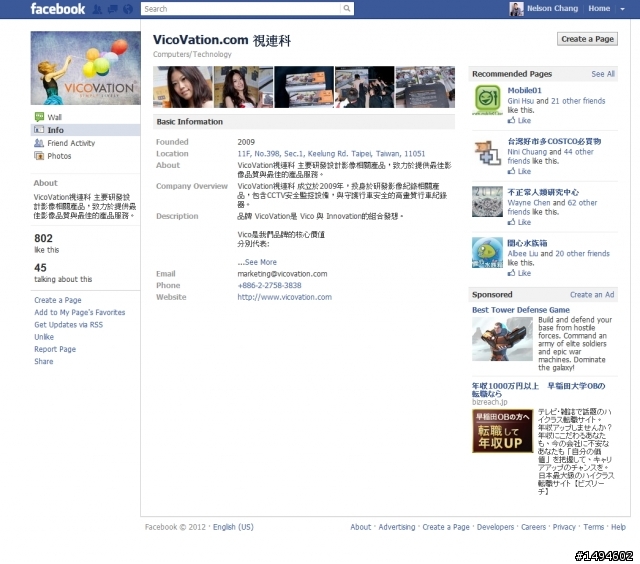Open footer Developers link
The image size is (640, 564).
click(x=496, y=527)
